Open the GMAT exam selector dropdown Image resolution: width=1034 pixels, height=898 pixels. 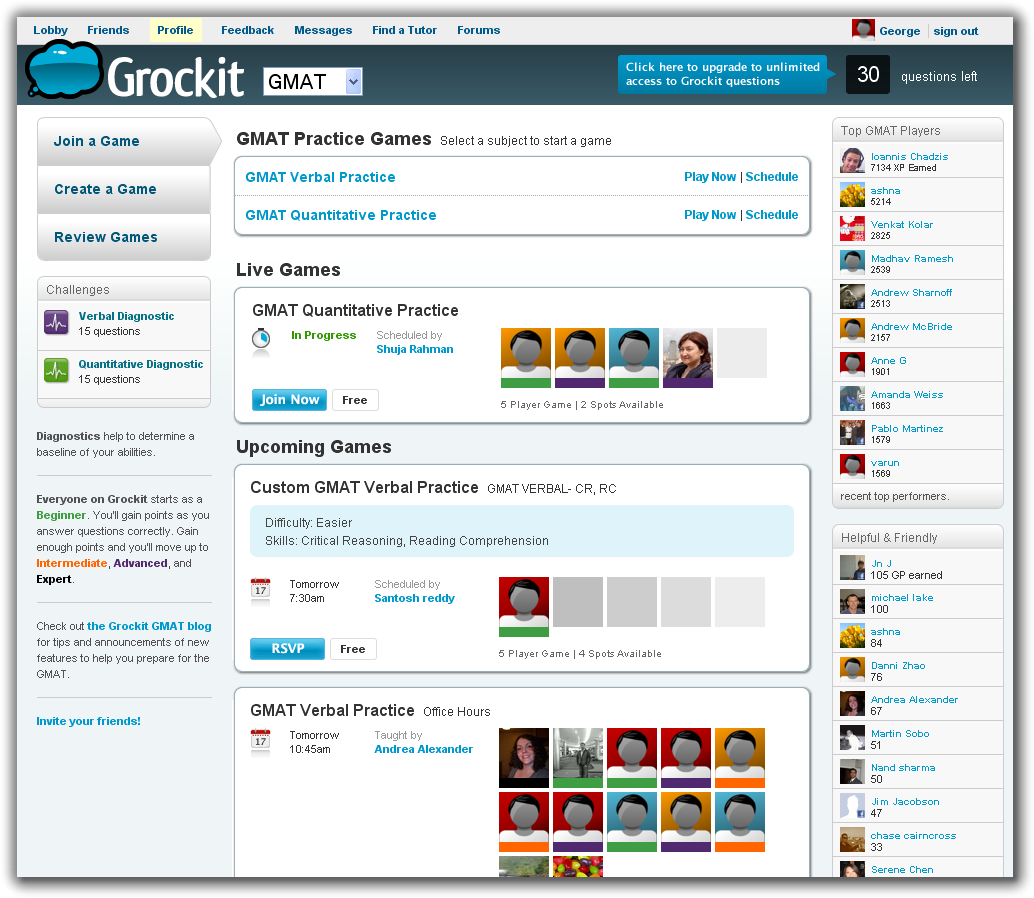click(313, 81)
